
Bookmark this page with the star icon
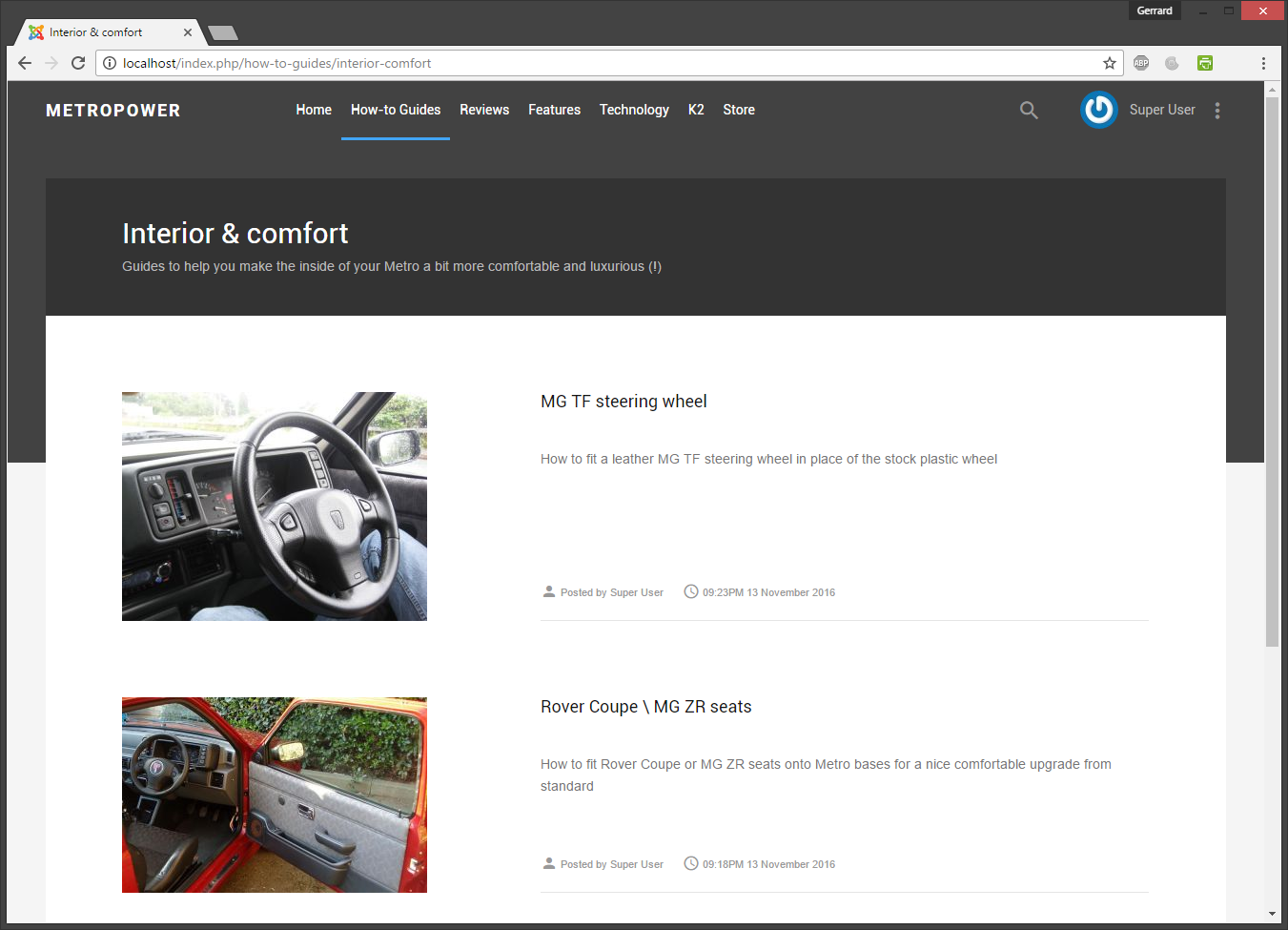pos(1110,63)
